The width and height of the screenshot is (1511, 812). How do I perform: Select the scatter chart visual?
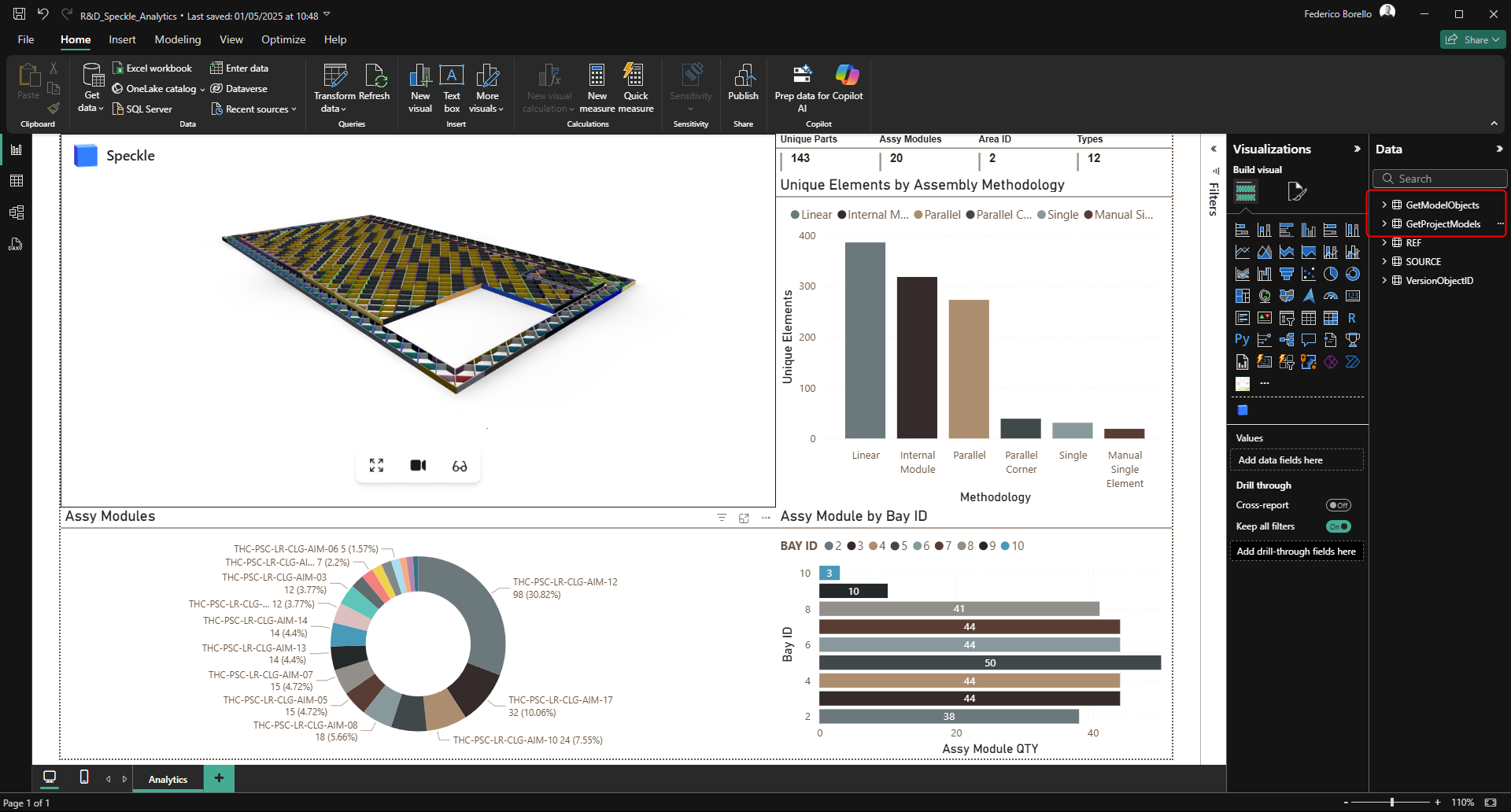[x=1309, y=274]
